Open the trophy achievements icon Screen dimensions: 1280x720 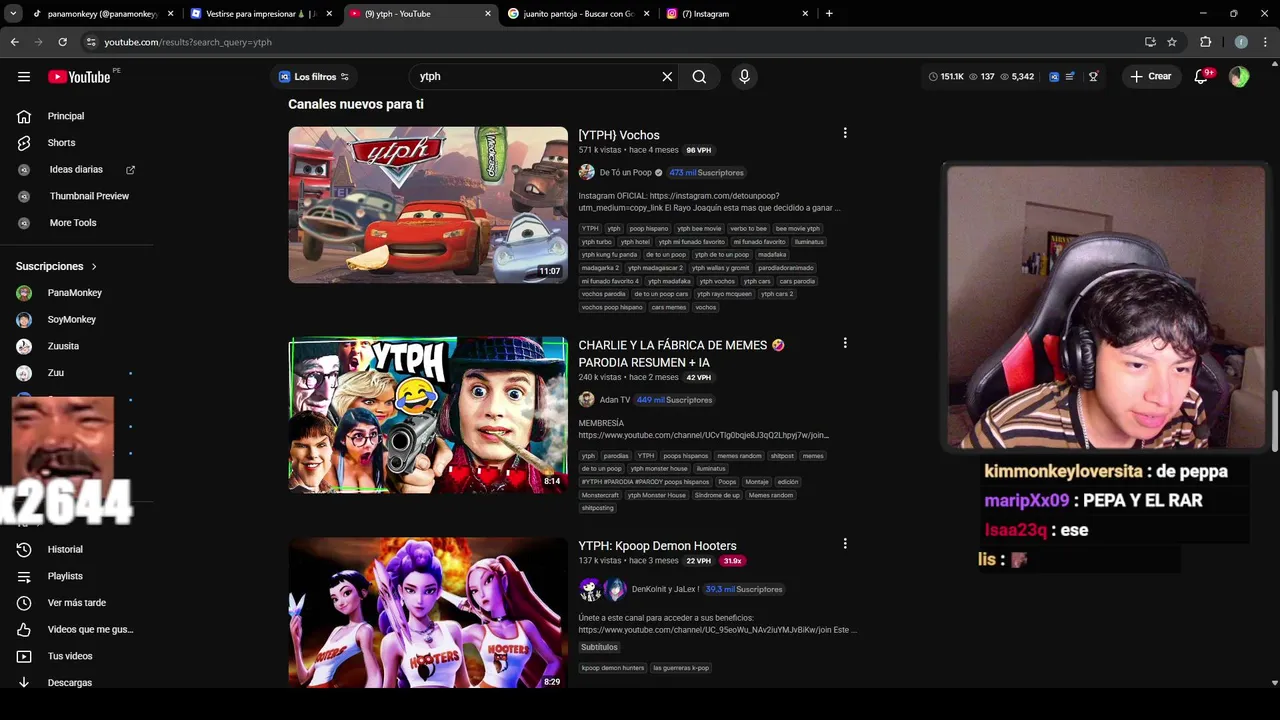point(1093,77)
